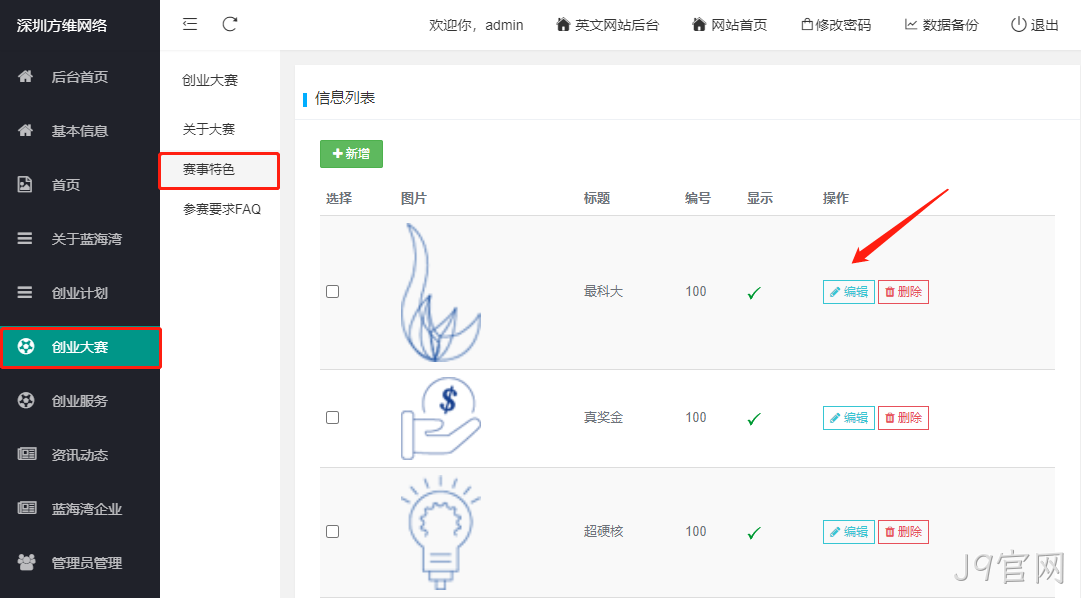Open the 资讯动态 sidebar menu
1081x598 pixels.
pyautogui.click(x=80, y=455)
